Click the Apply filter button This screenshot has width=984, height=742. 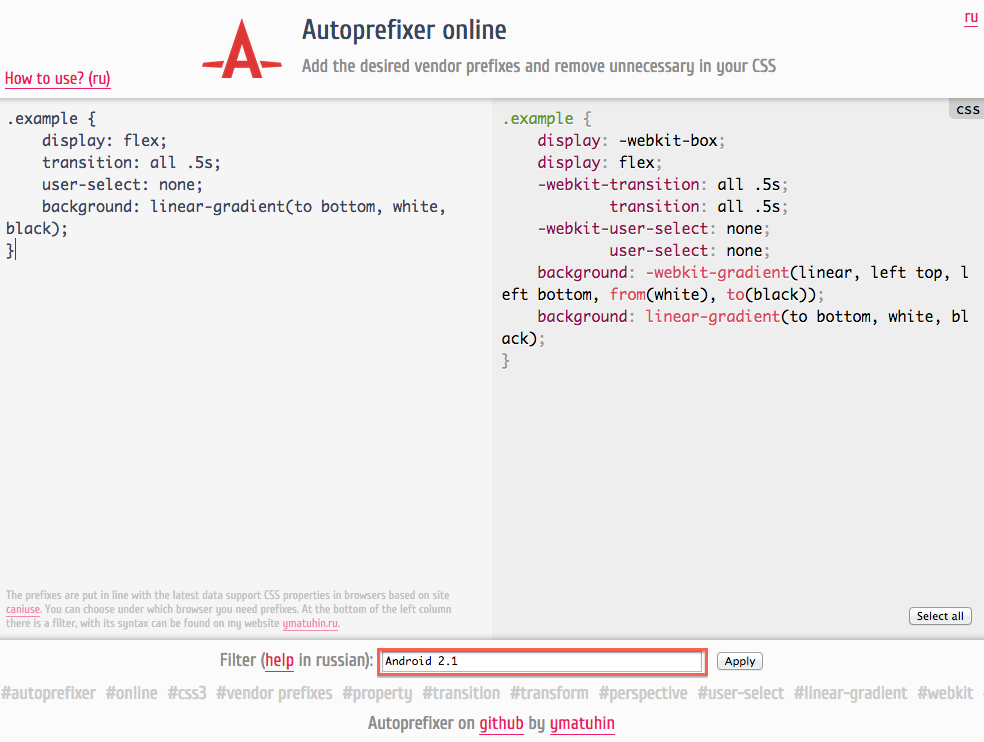click(x=739, y=661)
